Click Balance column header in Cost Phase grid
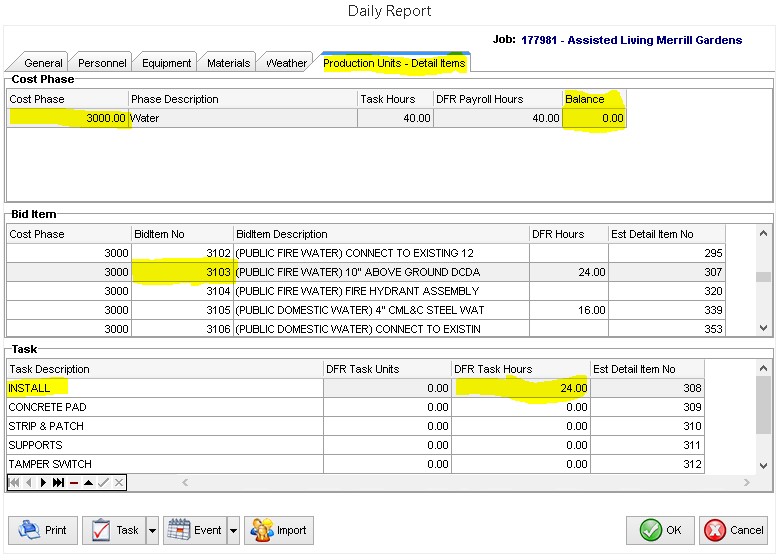782x560 pixels. pos(594,99)
